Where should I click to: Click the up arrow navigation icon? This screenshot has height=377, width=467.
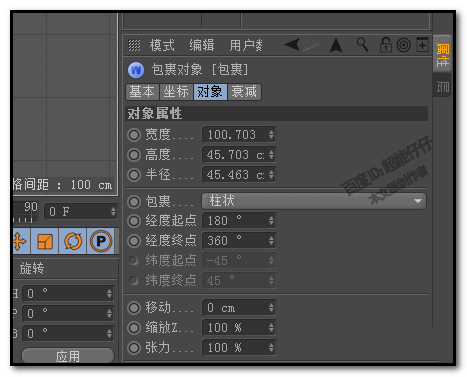(336, 45)
